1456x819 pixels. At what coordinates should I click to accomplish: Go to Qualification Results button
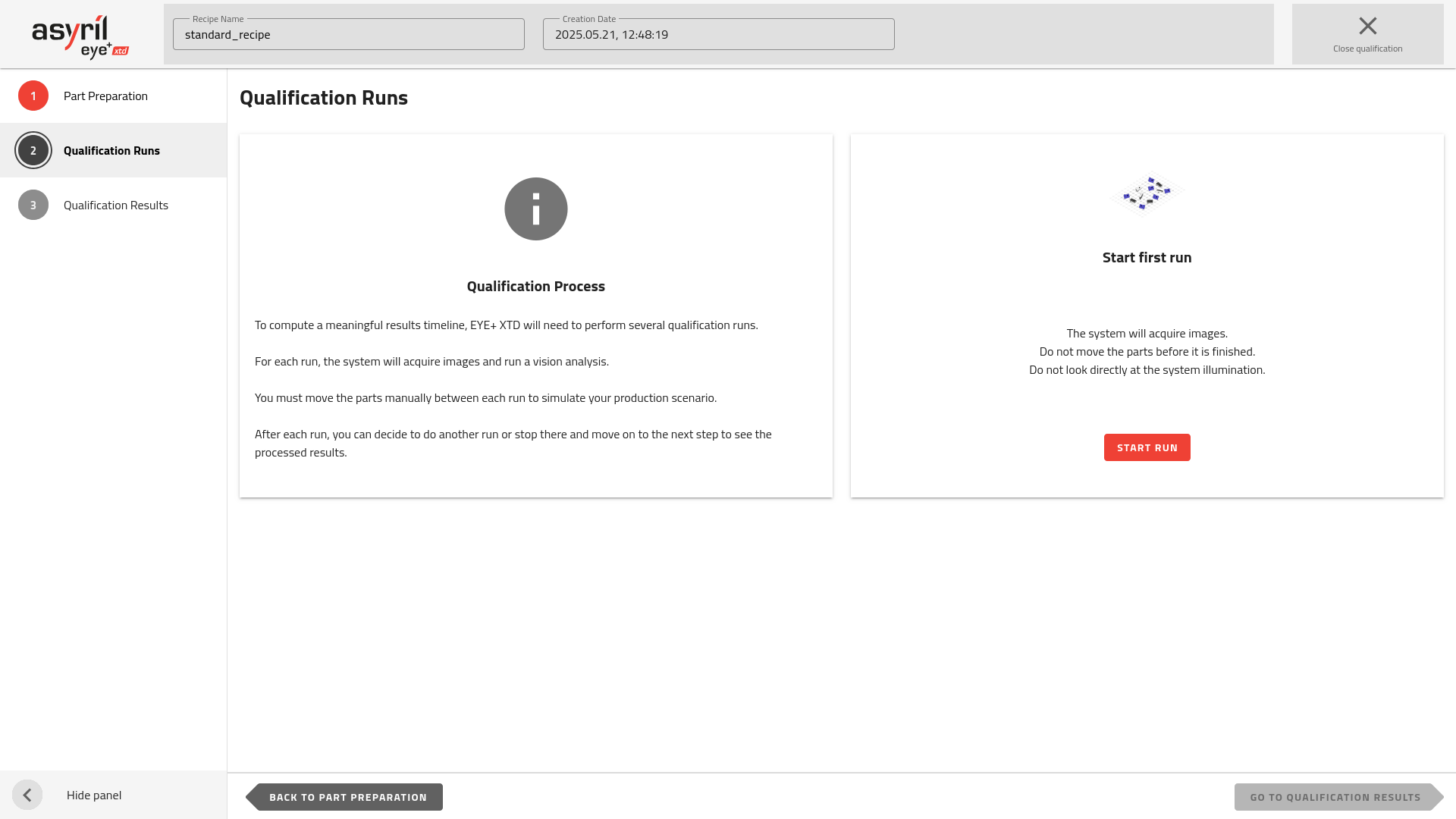click(x=1338, y=797)
